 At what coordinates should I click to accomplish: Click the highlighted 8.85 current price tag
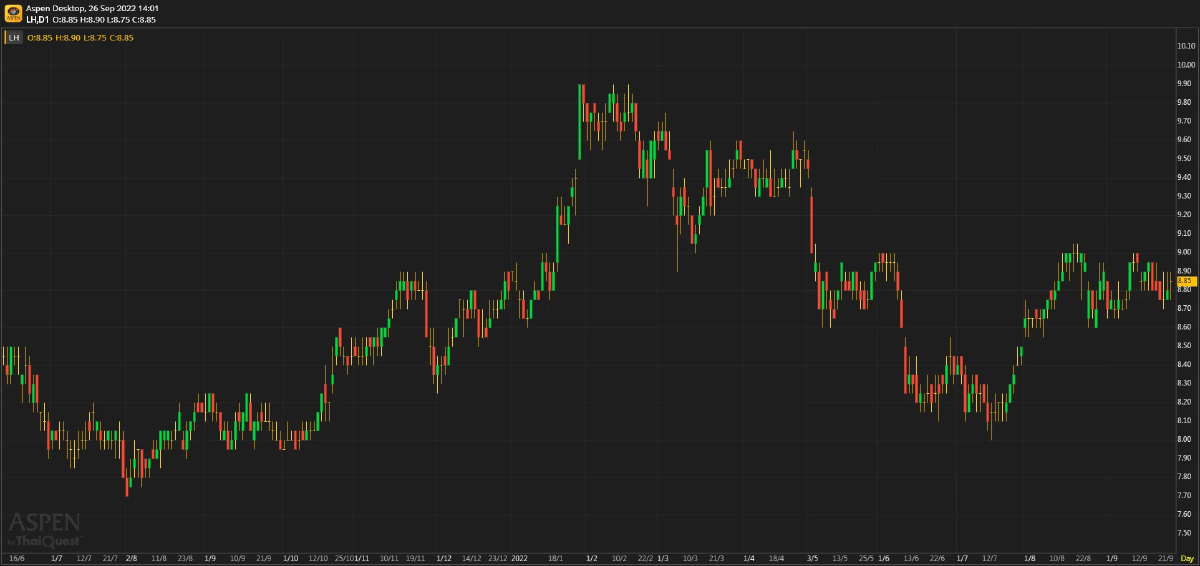click(x=1186, y=281)
